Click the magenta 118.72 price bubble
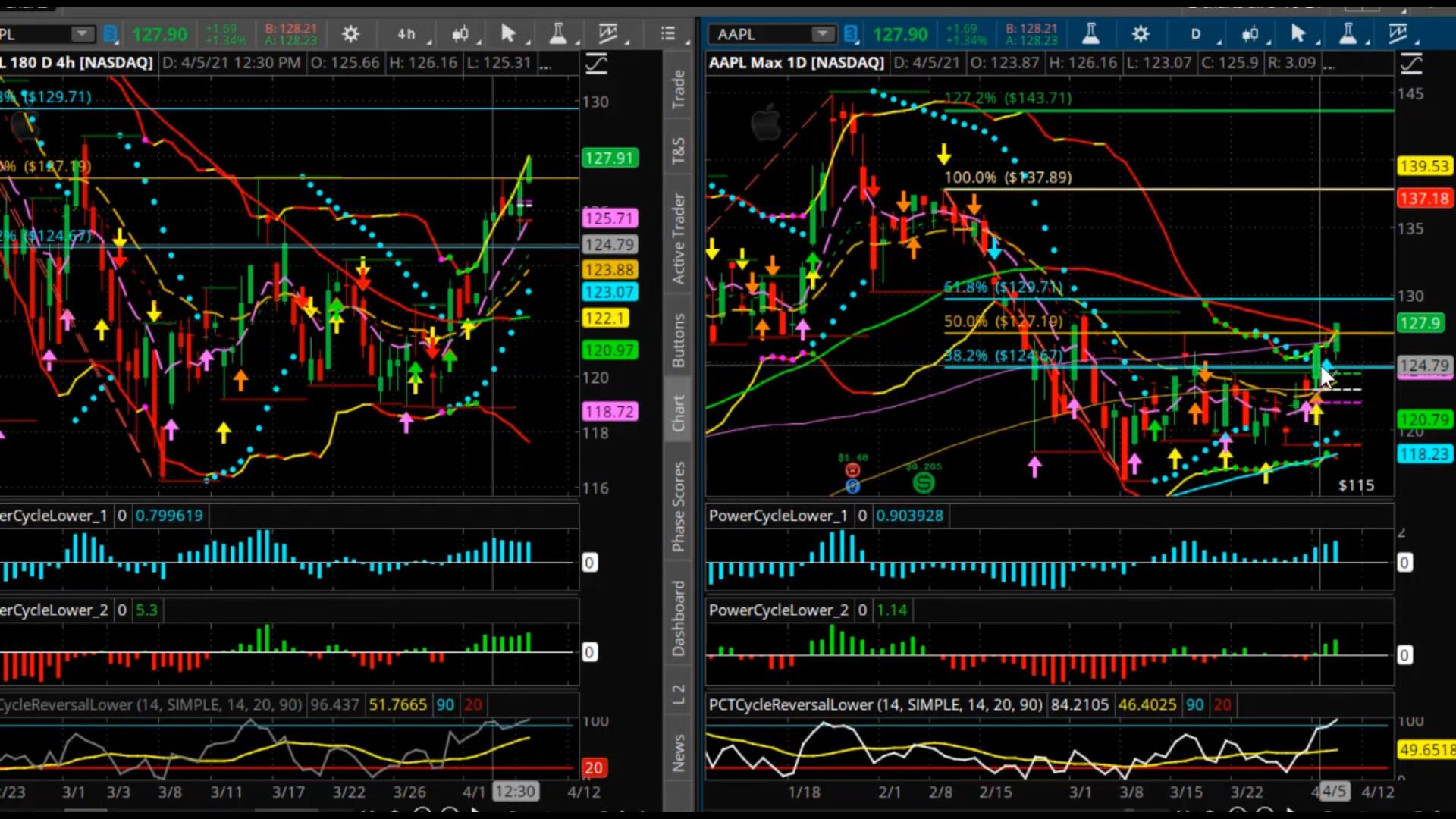Screen dimensions: 1456x819 tap(609, 412)
